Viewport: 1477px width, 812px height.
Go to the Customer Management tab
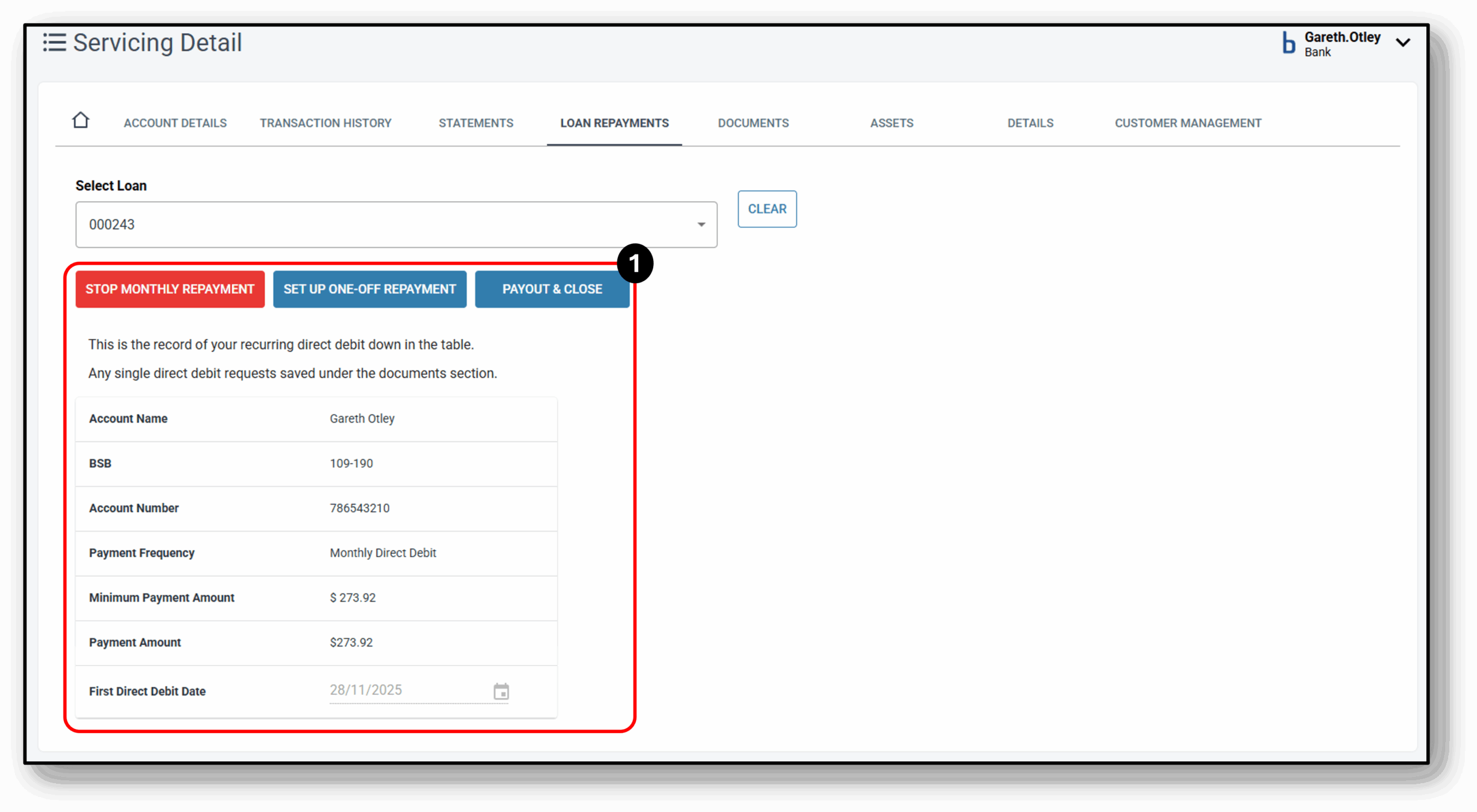(1188, 123)
